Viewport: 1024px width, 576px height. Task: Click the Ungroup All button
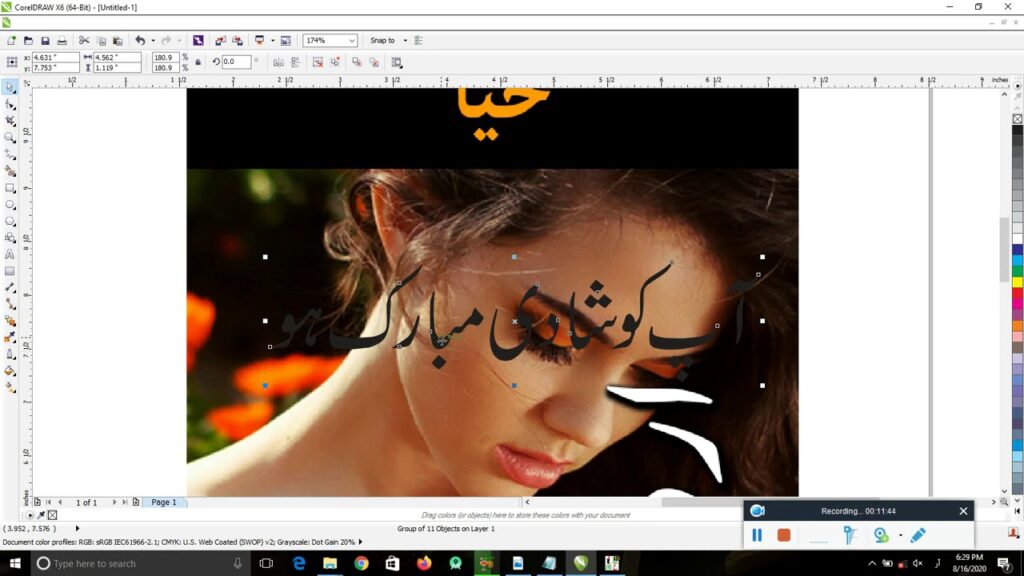pos(334,63)
